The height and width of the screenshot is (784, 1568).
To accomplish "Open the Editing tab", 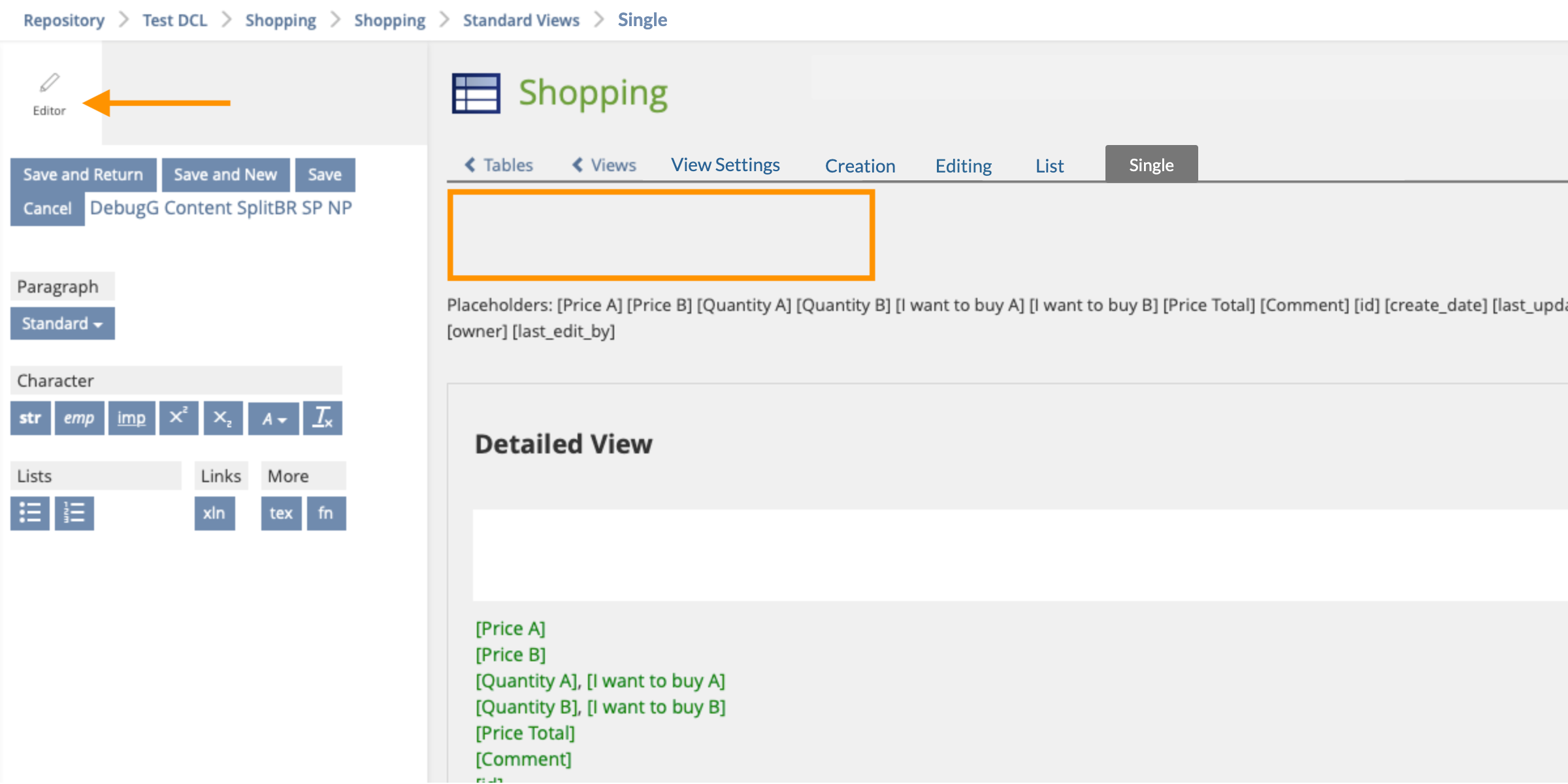I will 963,166.
